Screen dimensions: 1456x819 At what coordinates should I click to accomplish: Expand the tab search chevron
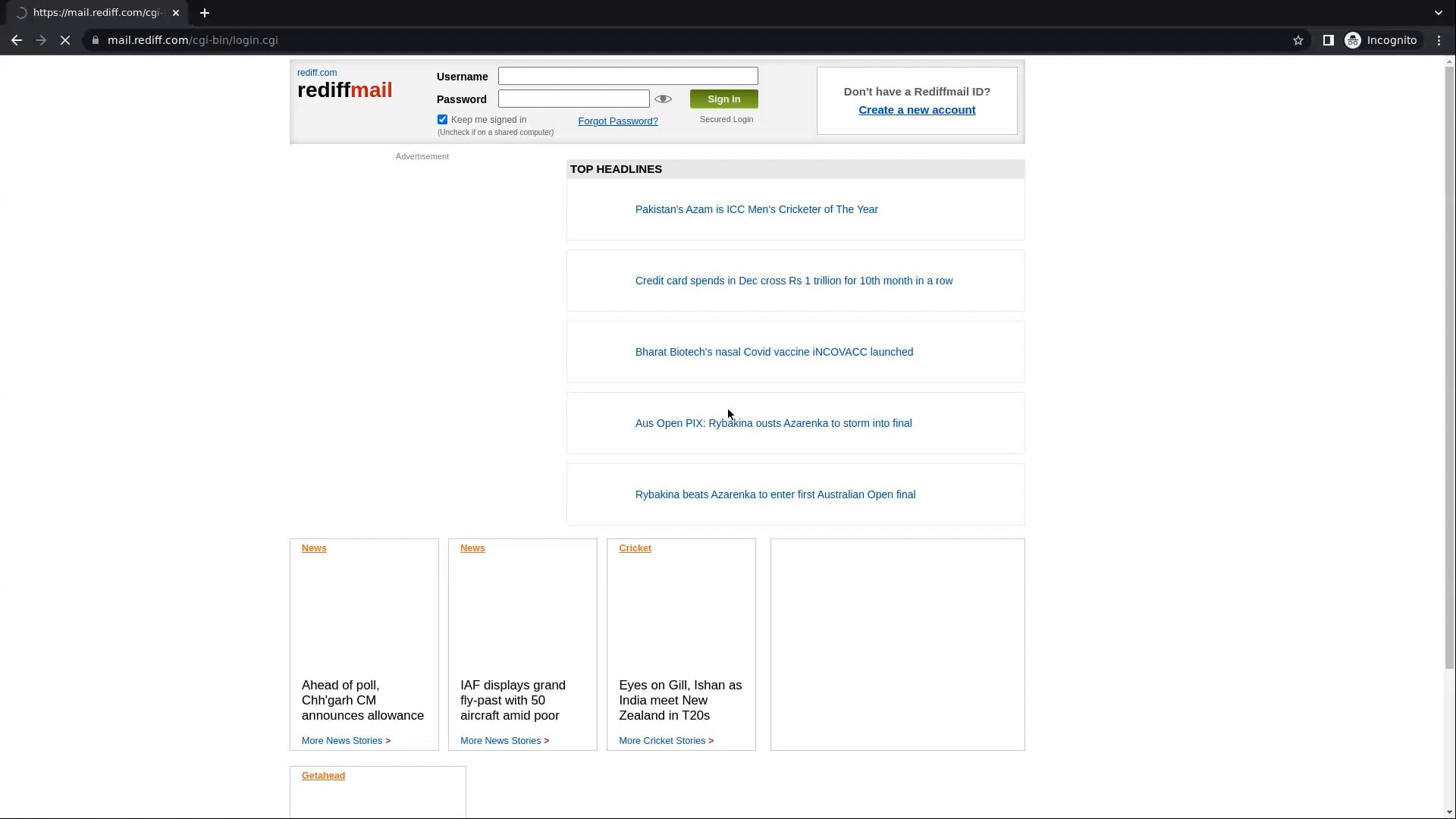click(x=1439, y=13)
